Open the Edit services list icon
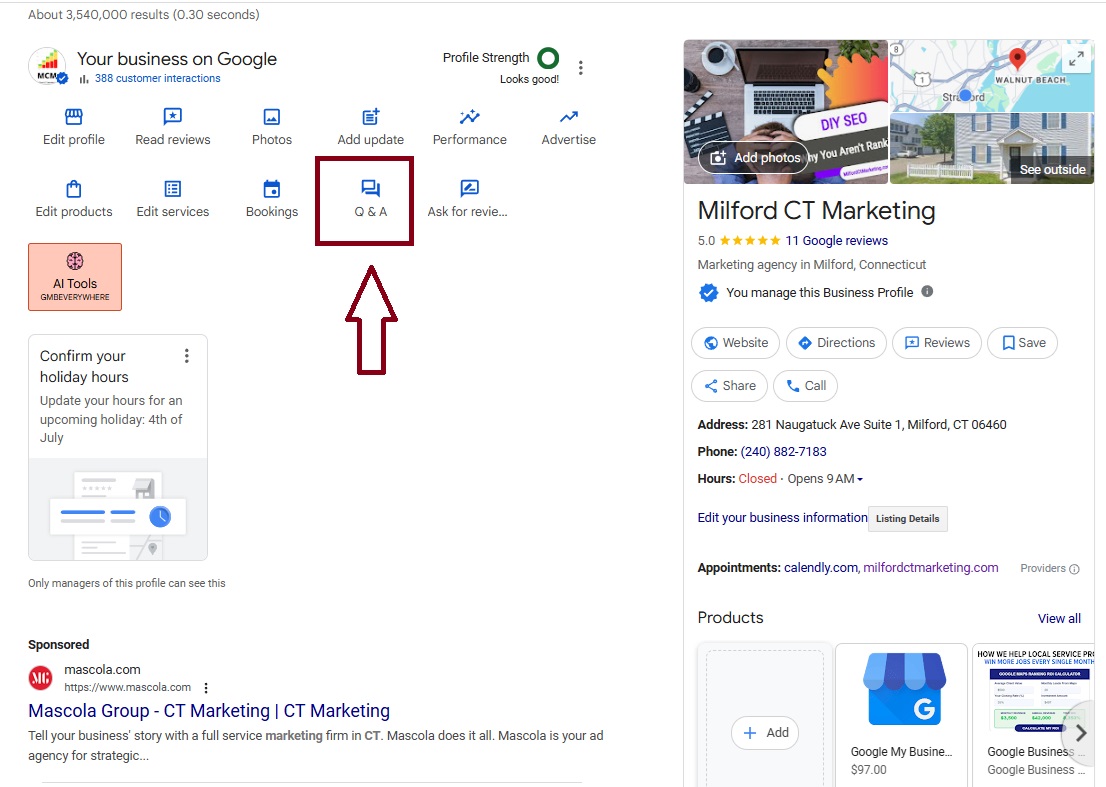 click(x=173, y=189)
